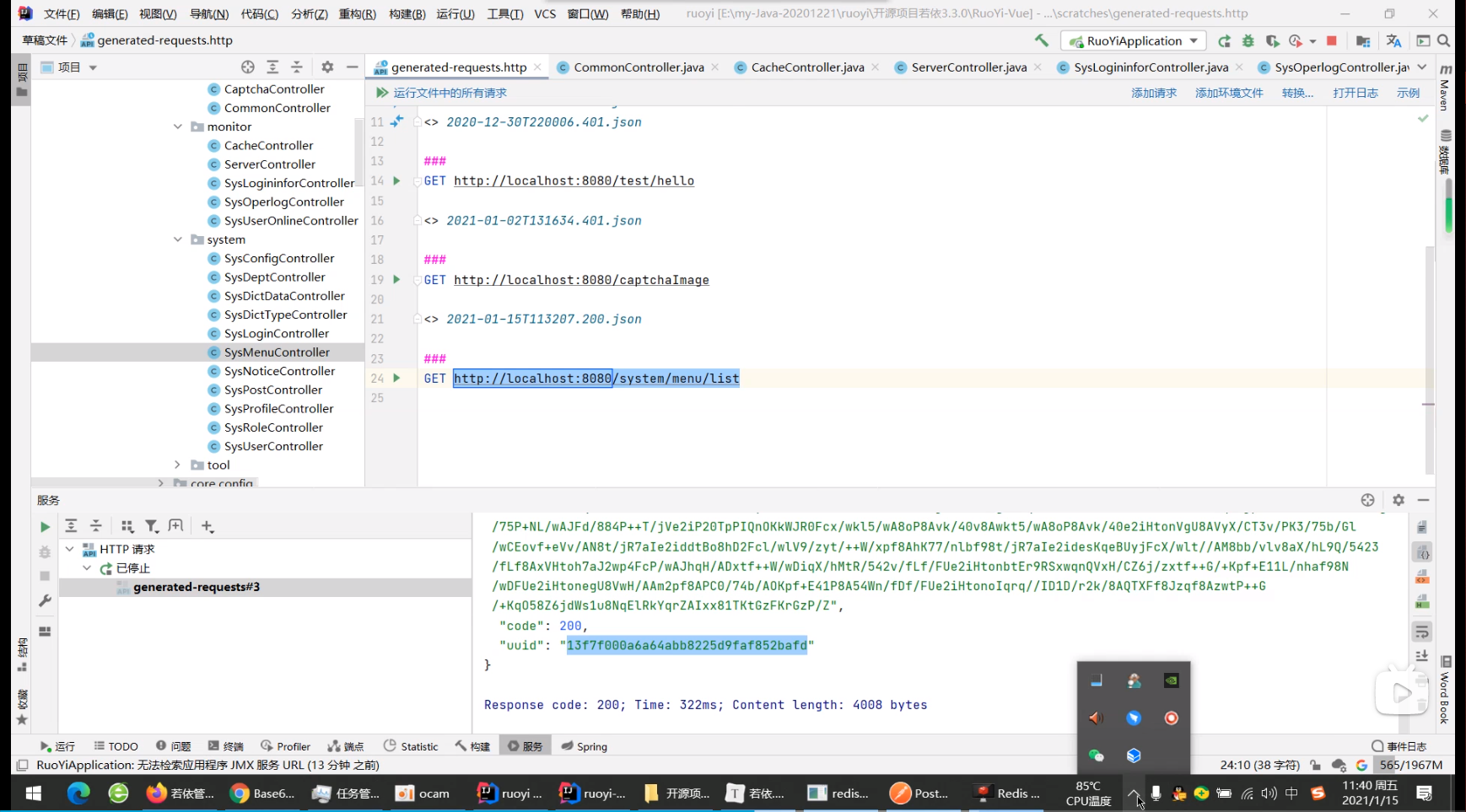Run the system/menu/list request on line 24
Viewport: 1466px width, 812px height.
tap(396, 378)
